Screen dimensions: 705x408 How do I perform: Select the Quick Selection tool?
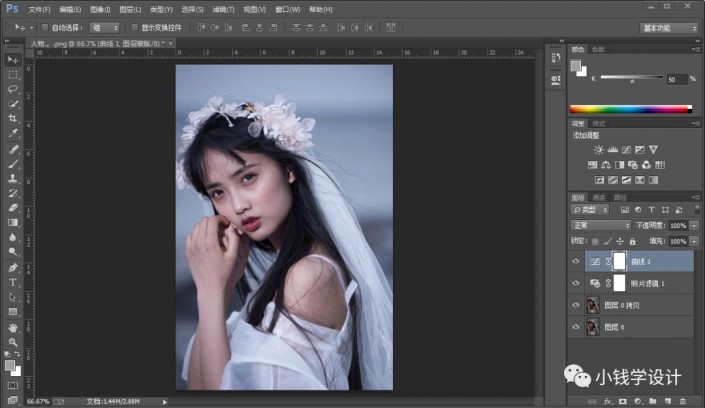(x=13, y=104)
